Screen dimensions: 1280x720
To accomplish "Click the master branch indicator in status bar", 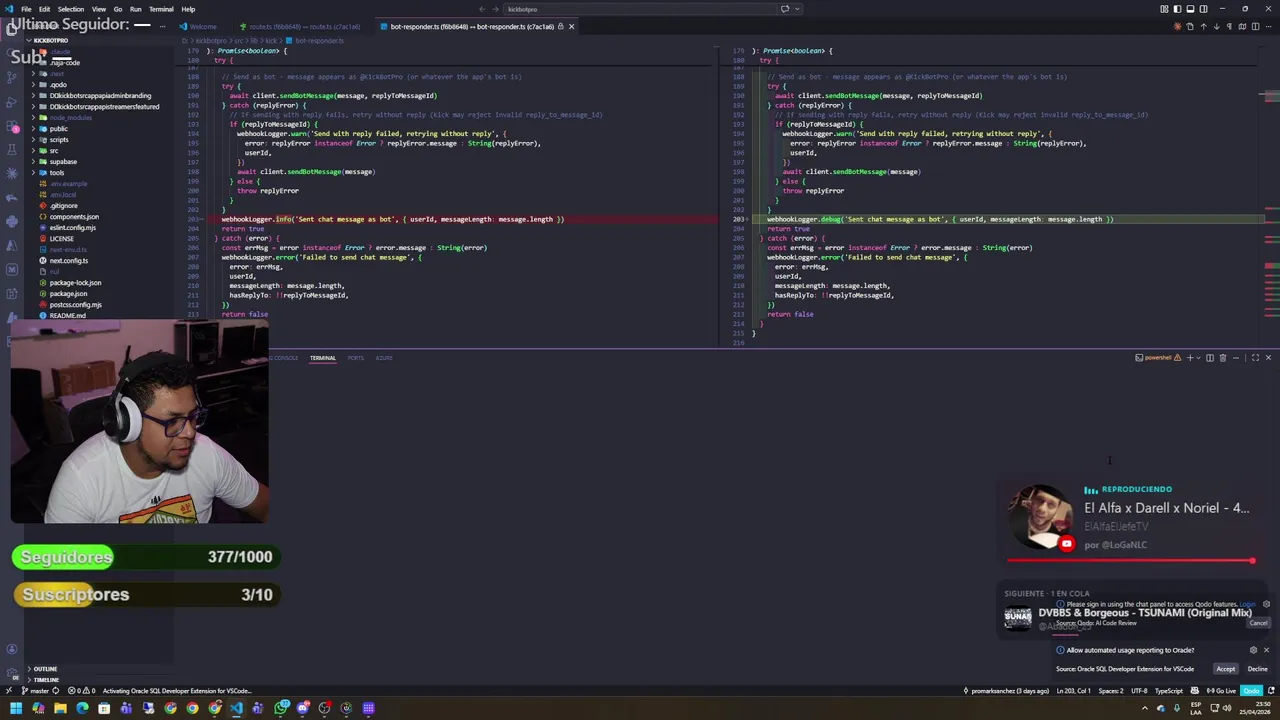I will (35, 691).
